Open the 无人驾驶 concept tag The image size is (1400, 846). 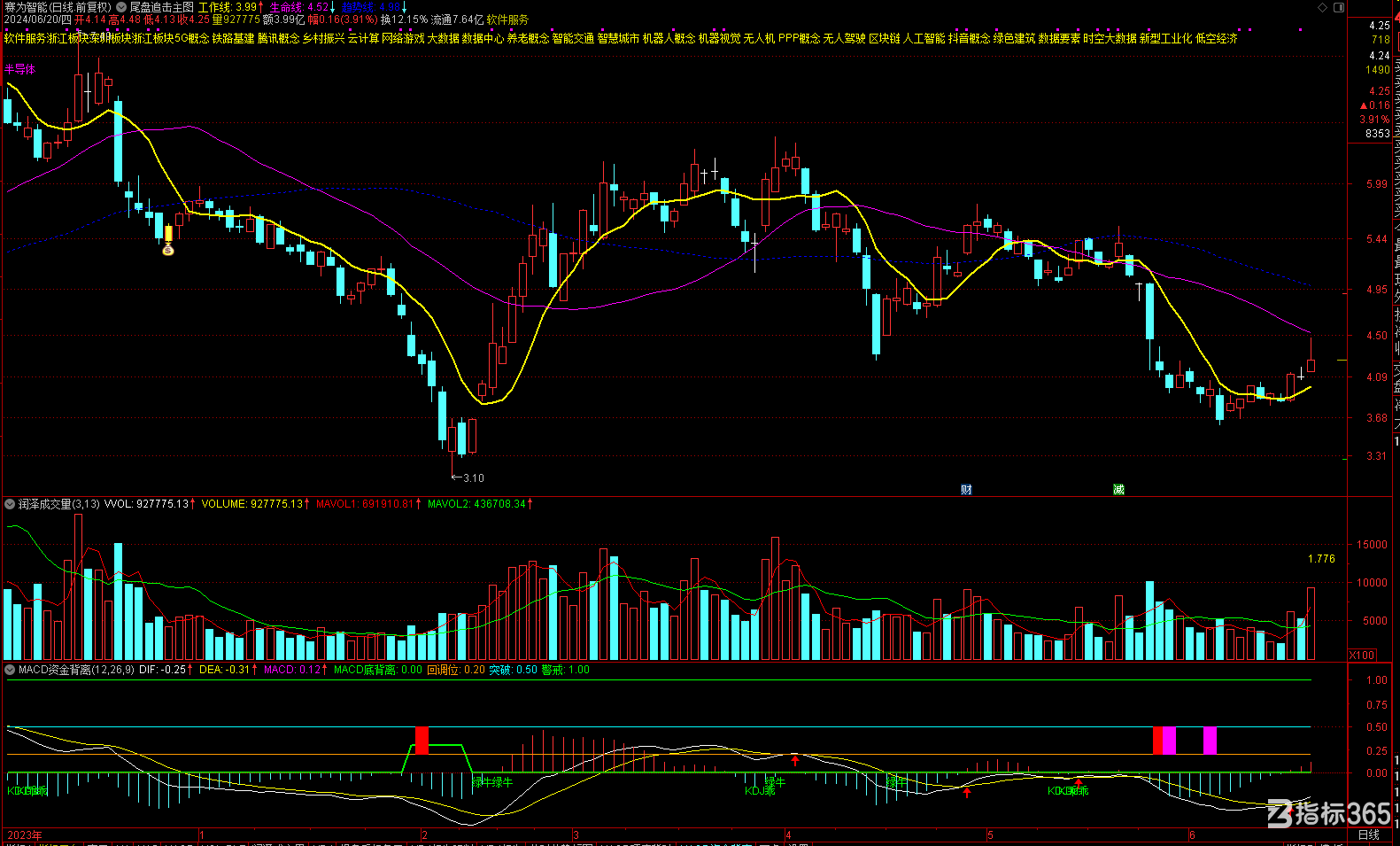click(x=845, y=39)
